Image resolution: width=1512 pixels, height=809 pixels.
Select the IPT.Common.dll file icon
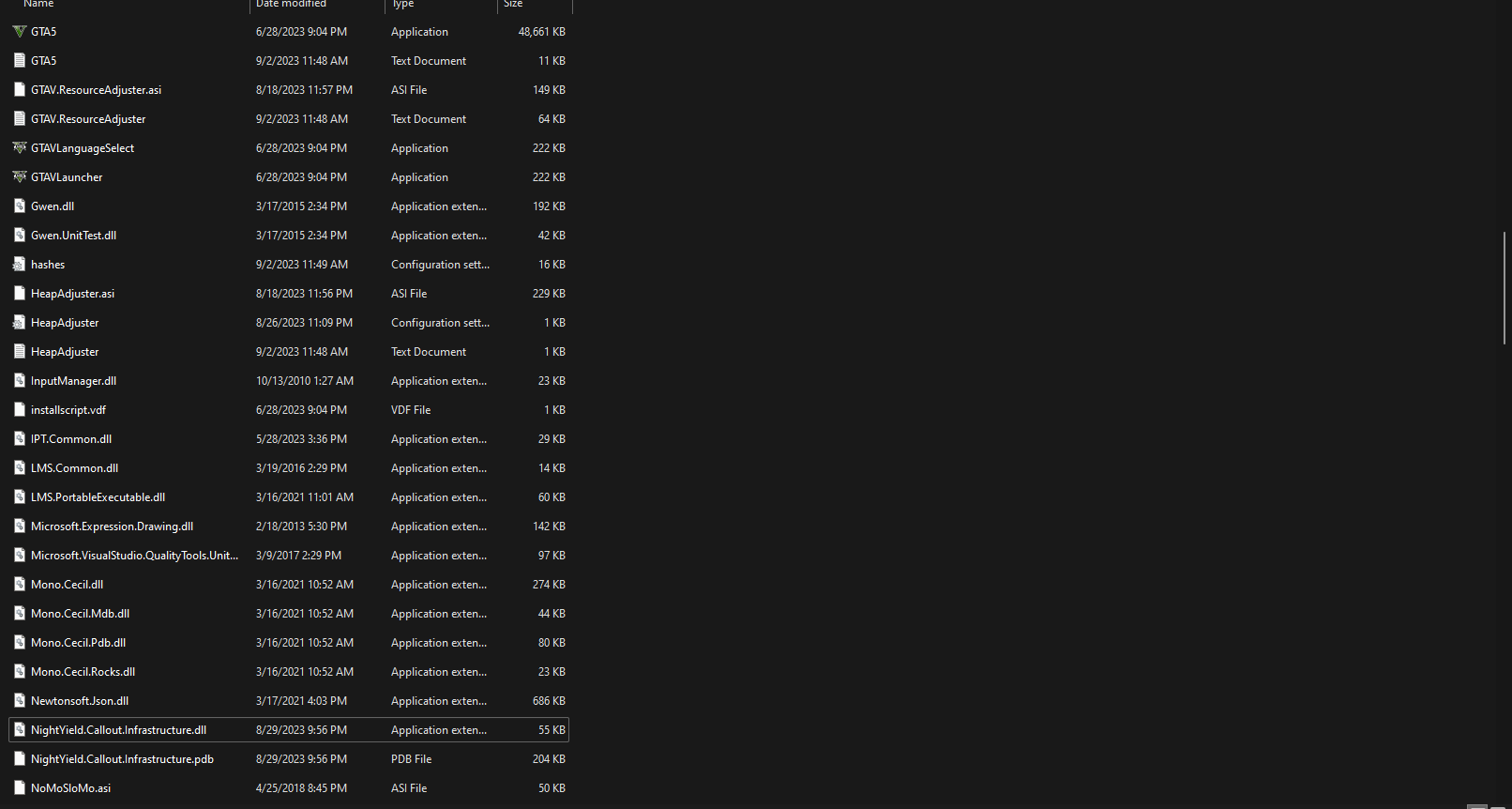tap(20, 439)
